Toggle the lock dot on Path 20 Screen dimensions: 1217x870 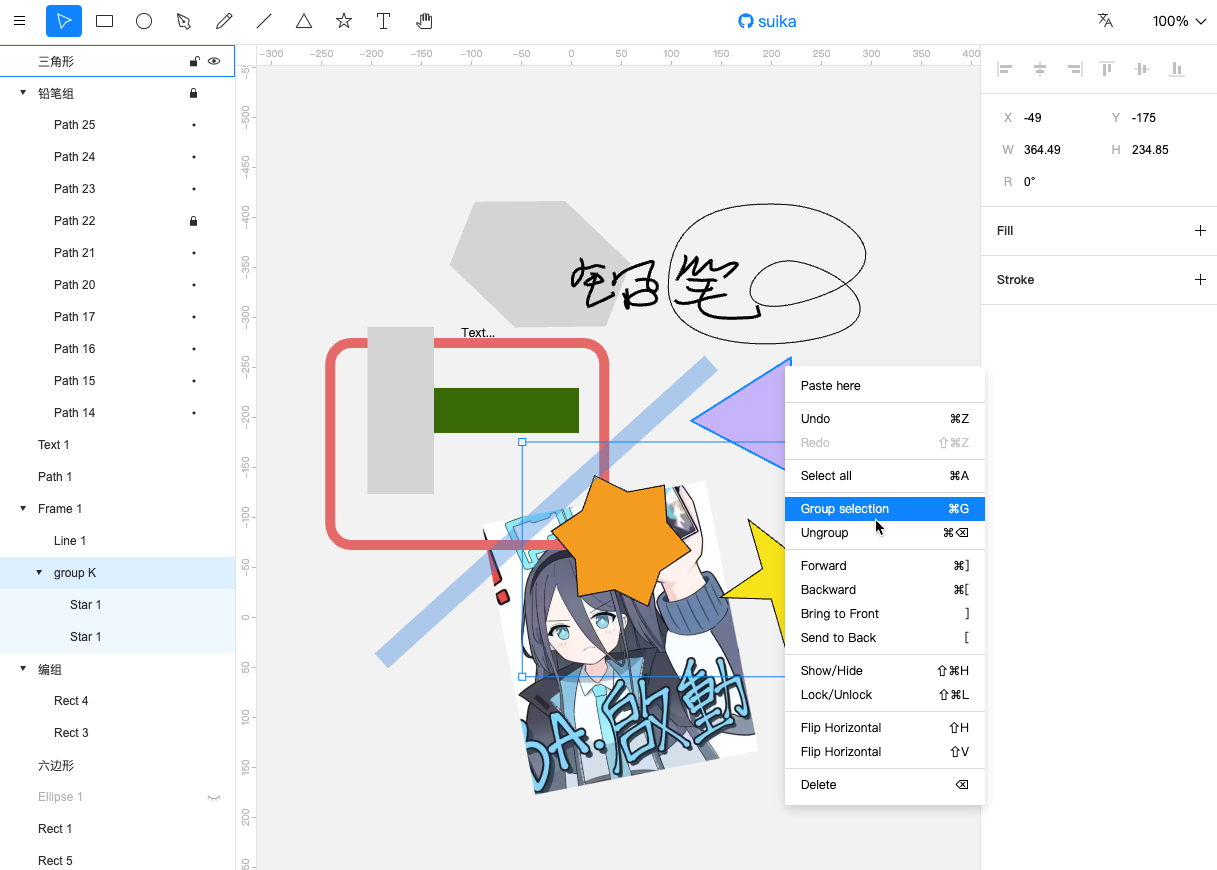[x=194, y=285]
